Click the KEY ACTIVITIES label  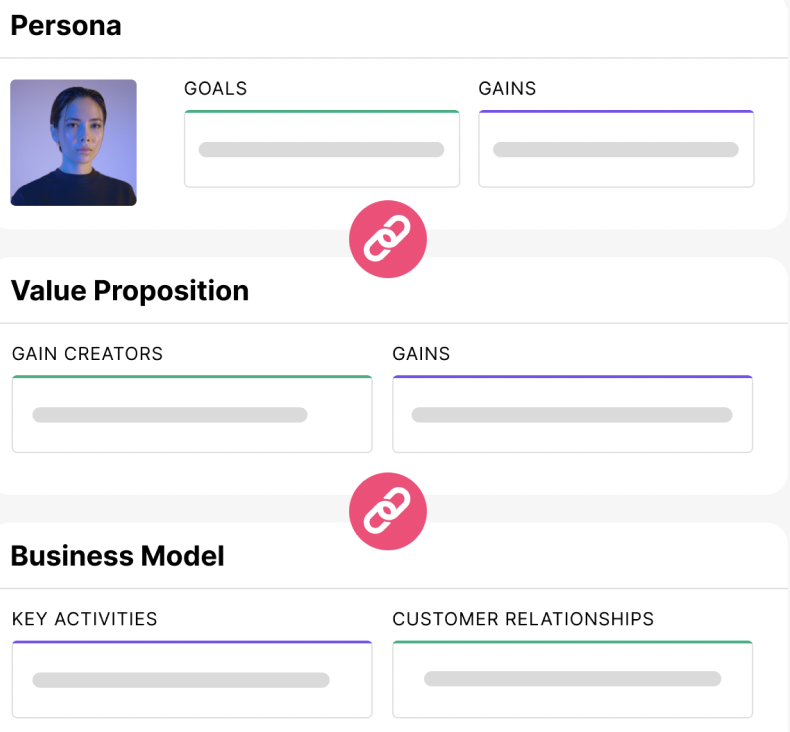(85, 619)
